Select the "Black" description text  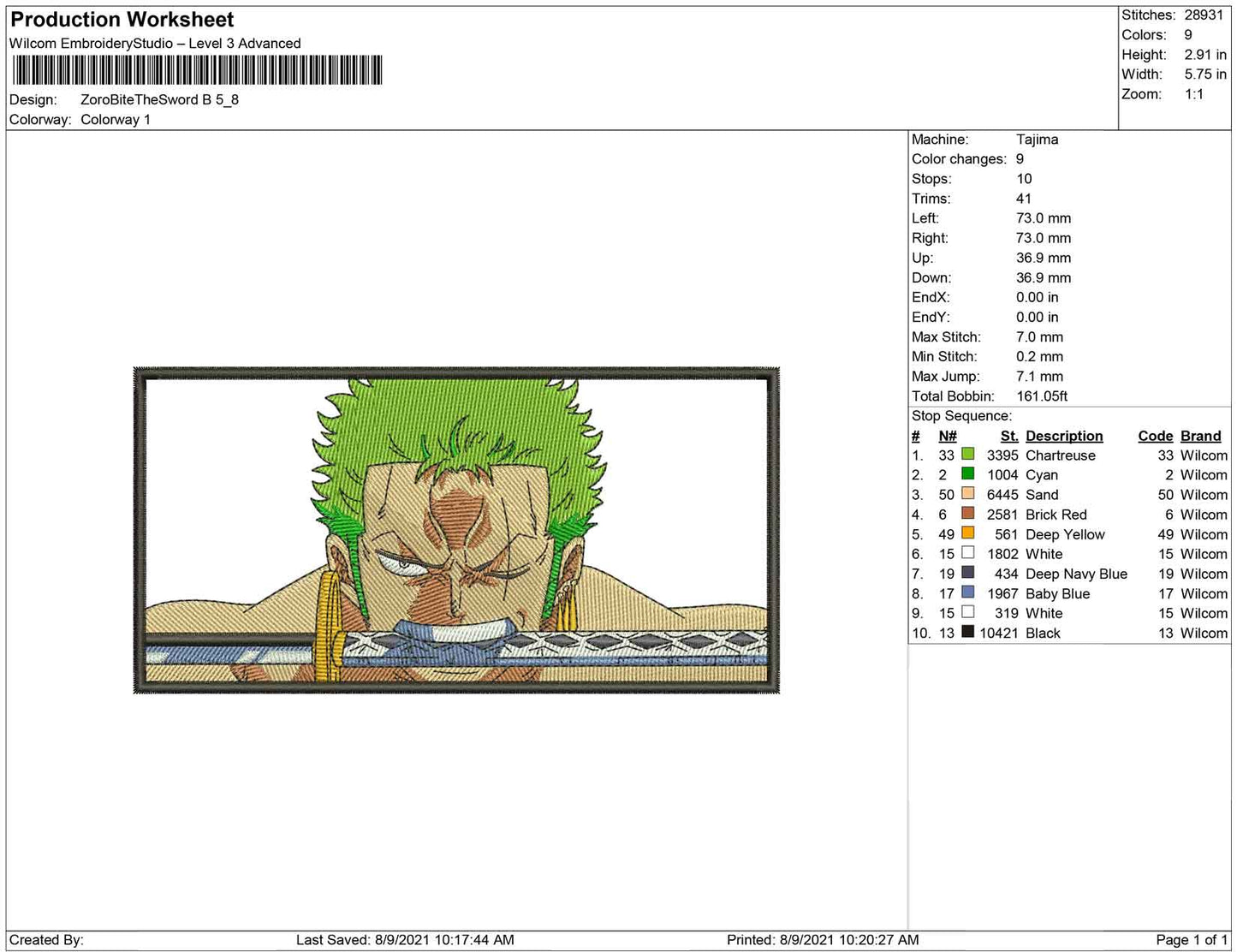point(1043,633)
